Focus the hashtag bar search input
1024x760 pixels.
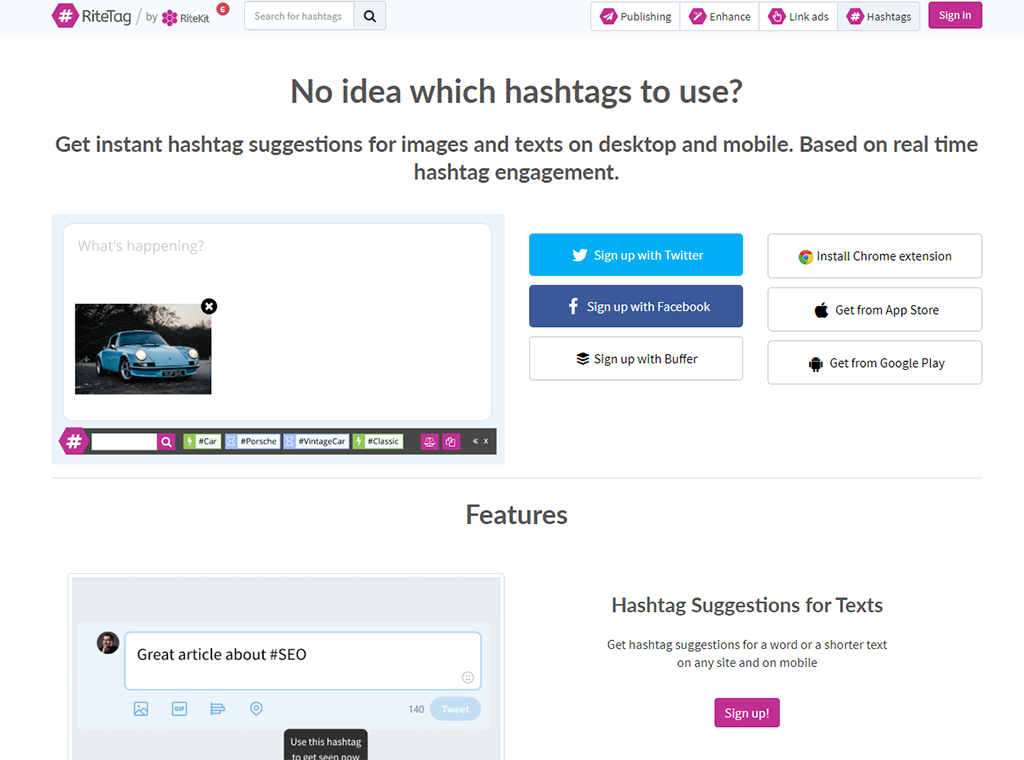point(124,441)
